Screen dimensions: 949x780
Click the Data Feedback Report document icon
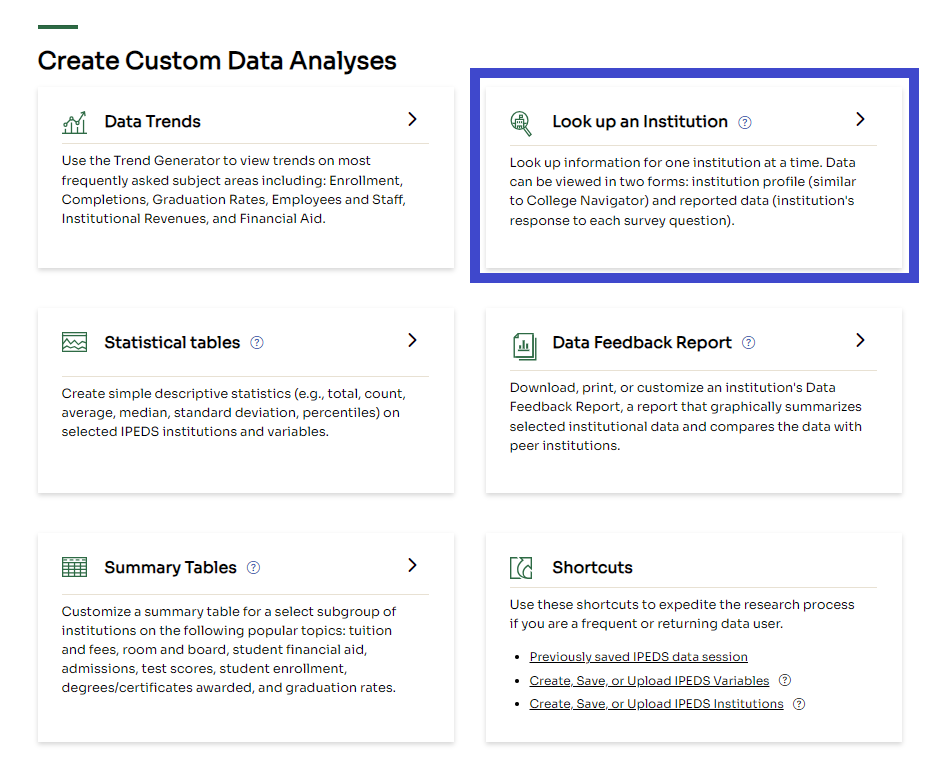524,346
